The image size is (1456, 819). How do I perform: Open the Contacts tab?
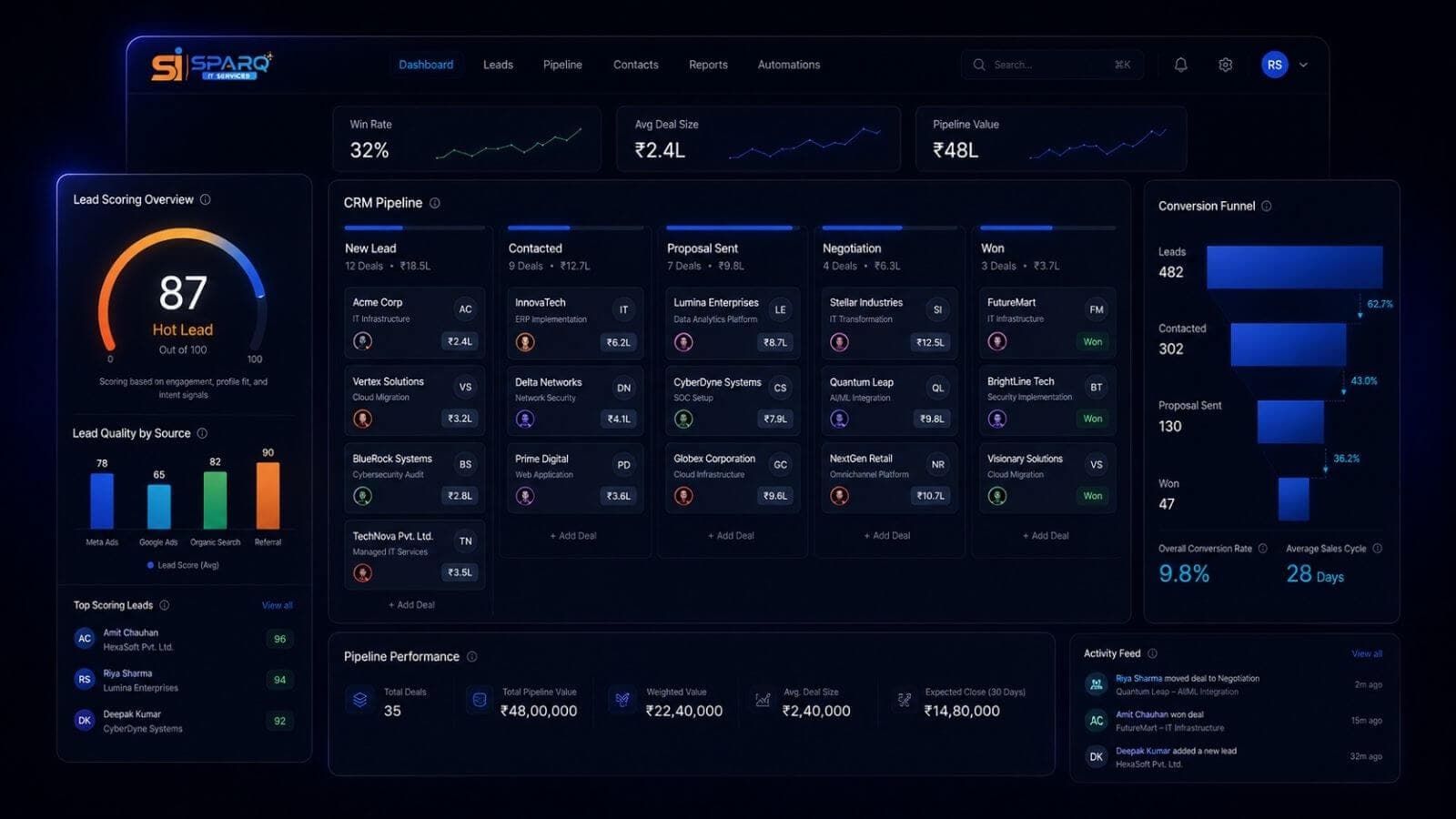[635, 65]
